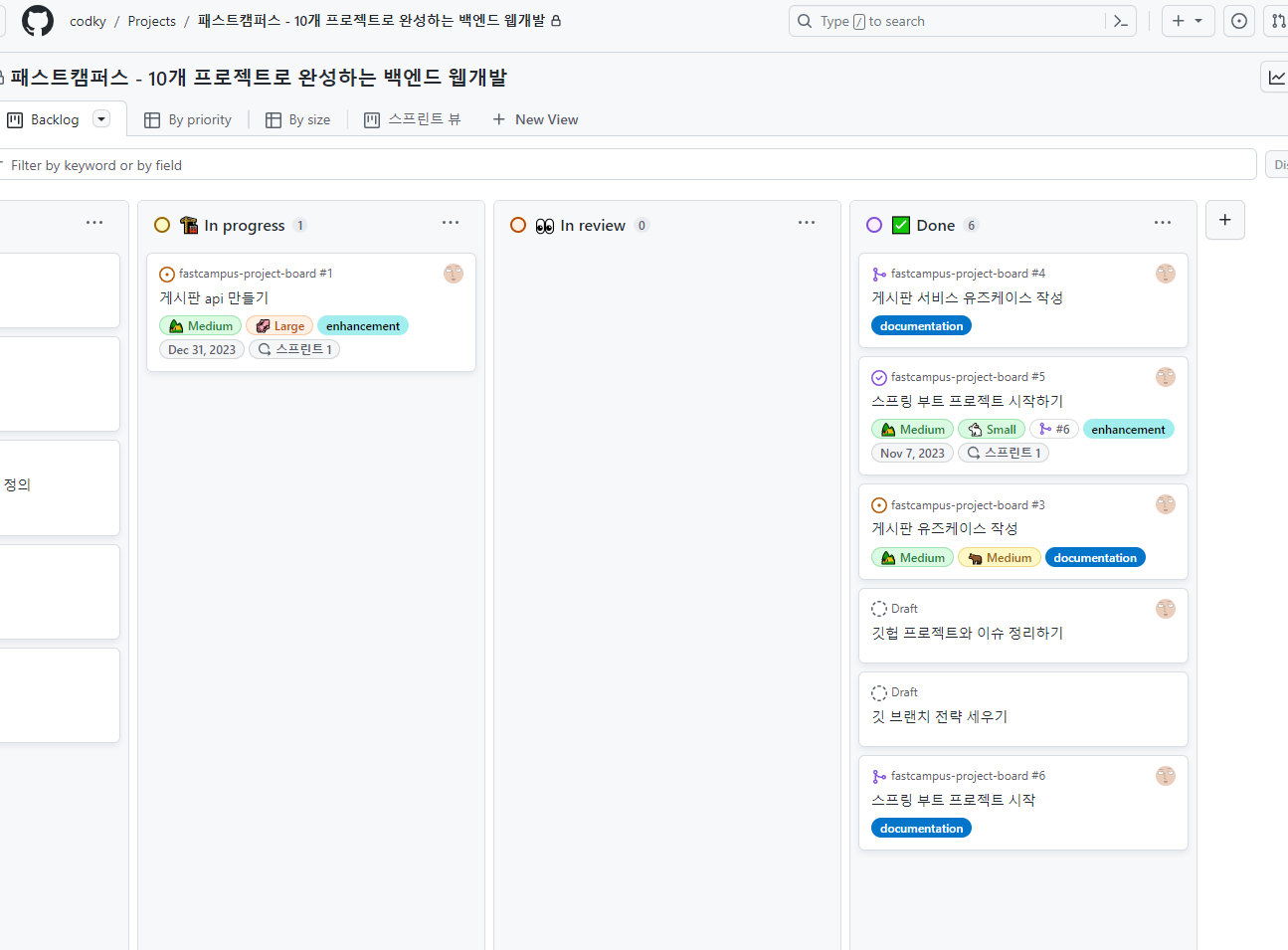Open the 게시판 유즈케이스 작성 title

pyautogui.click(x=944, y=528)
